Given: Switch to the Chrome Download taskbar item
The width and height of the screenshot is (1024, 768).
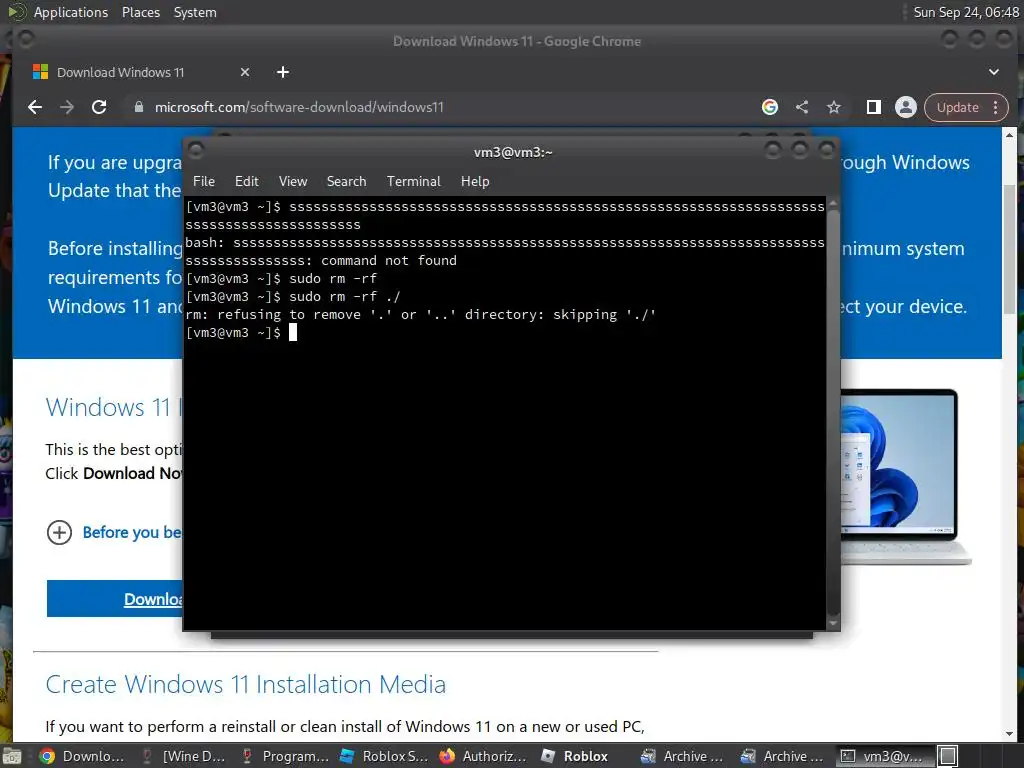Looking at the screenshot, I should click(81, 756).
